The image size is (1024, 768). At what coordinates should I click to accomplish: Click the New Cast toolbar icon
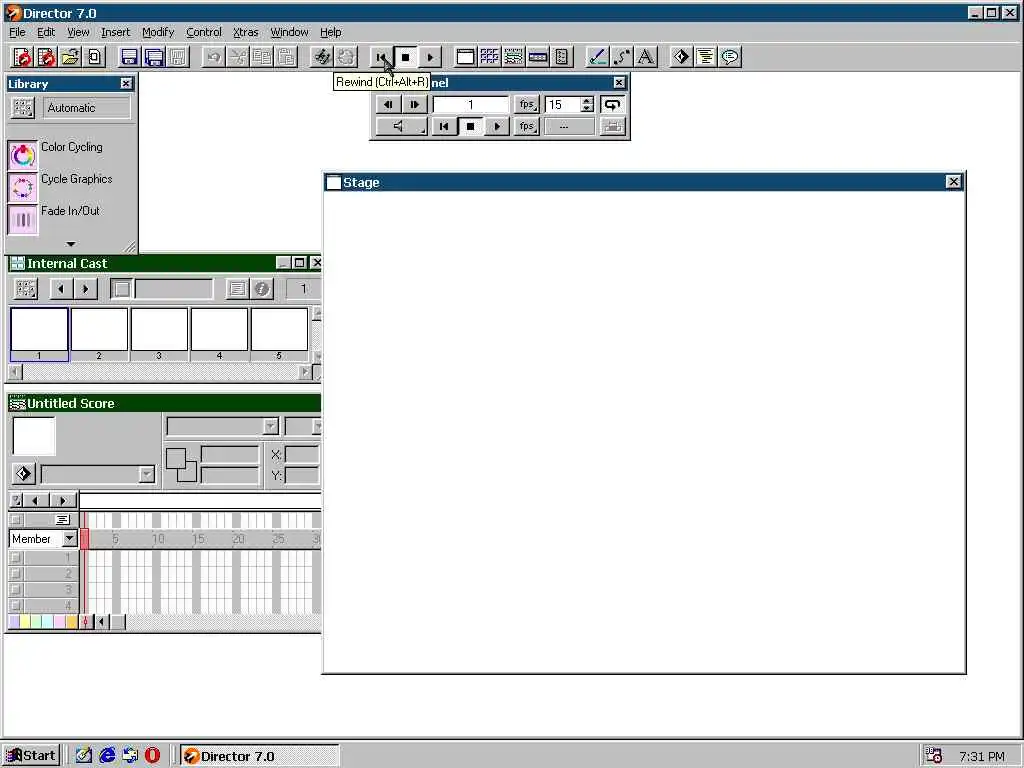(46, 57)
